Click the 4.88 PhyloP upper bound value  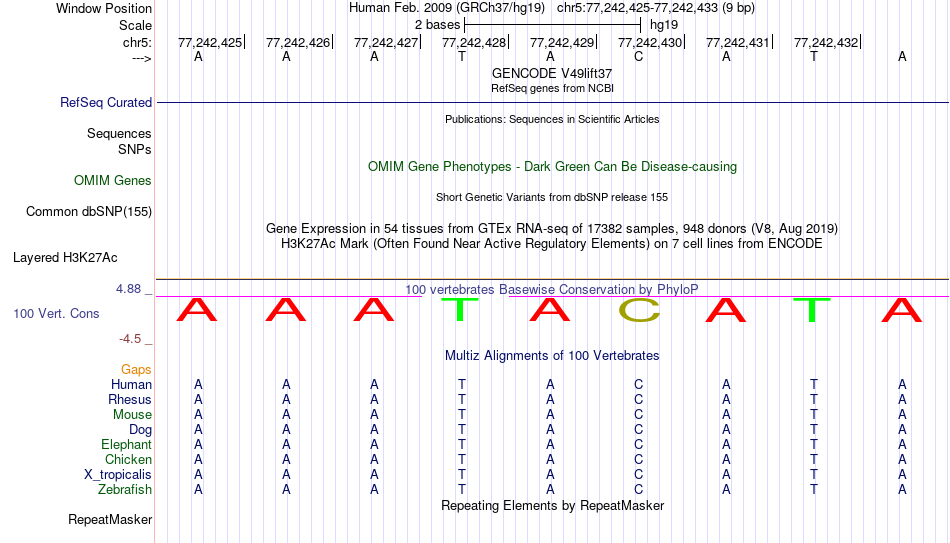point(128,289)
